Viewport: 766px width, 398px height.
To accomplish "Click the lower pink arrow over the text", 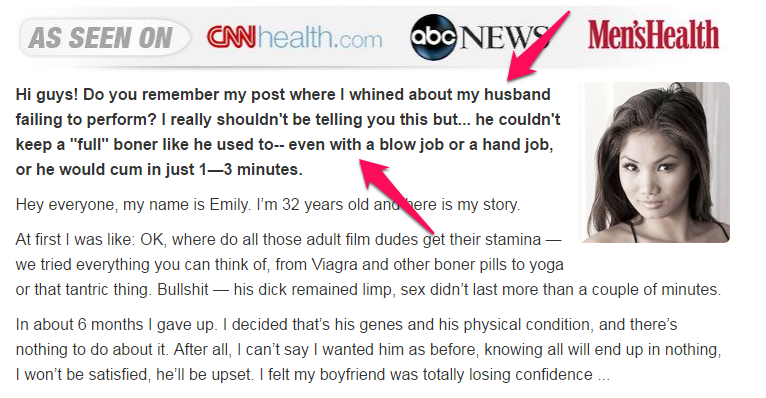I will pyautogui.click(x=397, y=196).
